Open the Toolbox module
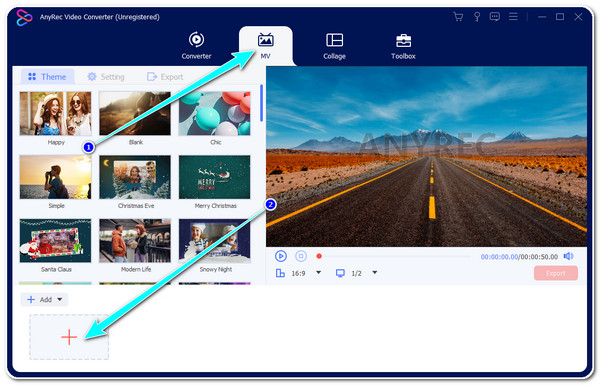Screen dimensions: 600x385 coord(403,46)
